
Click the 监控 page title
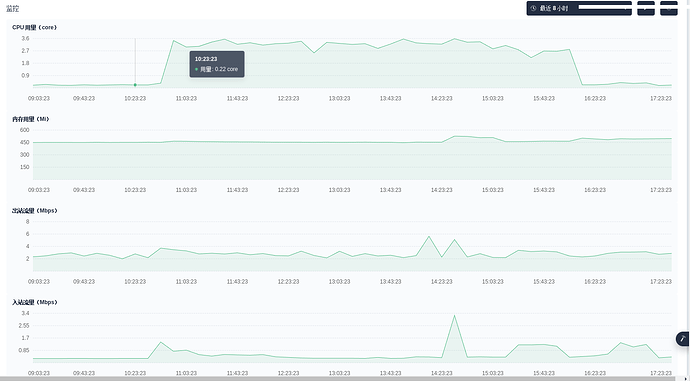click(x=12, y=9)
